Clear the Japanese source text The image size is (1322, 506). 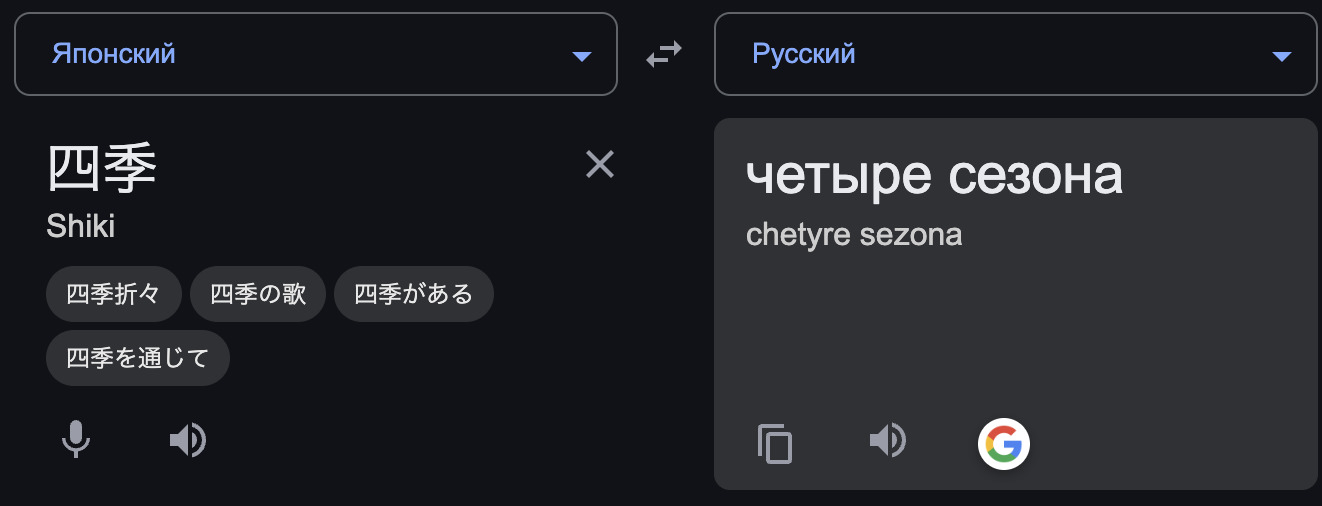[600, 164]
